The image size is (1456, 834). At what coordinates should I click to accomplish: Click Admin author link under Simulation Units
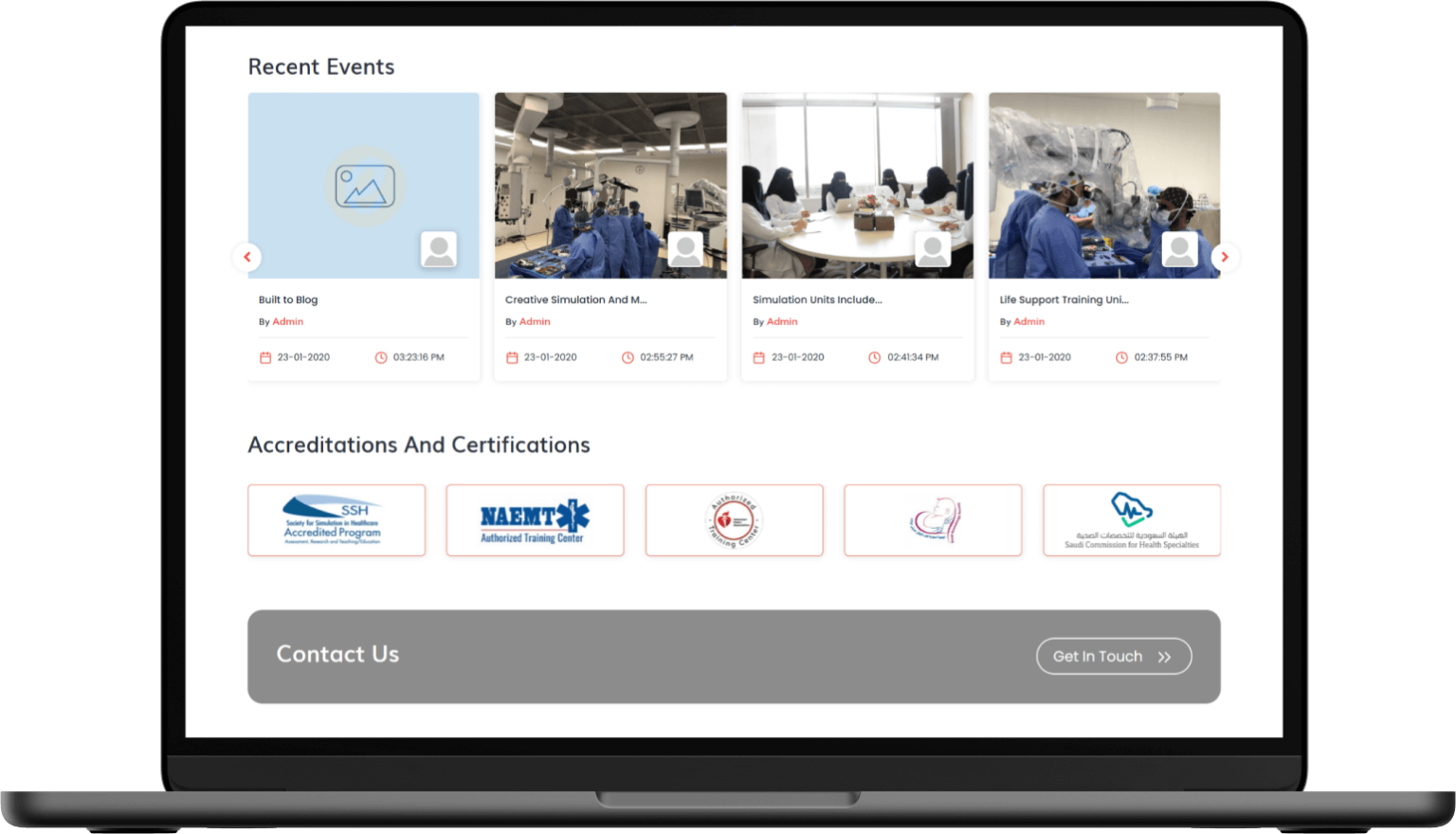point(782,321)
